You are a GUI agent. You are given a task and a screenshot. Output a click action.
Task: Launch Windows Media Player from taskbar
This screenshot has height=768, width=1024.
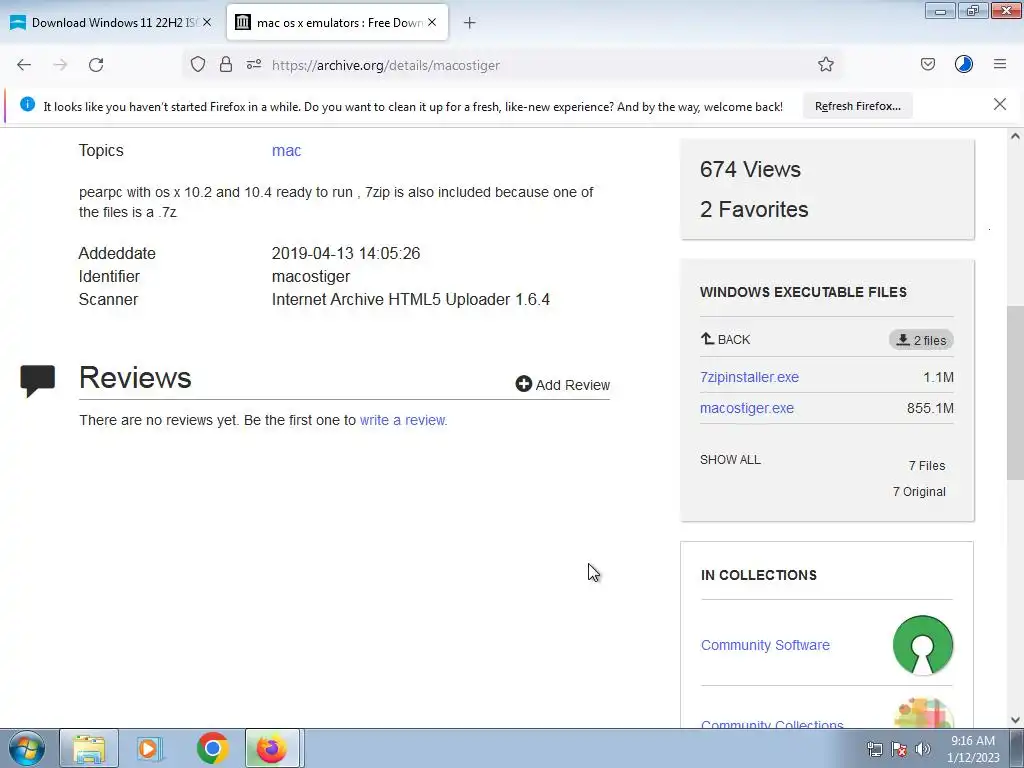pyautogui.click(x=150, y=748)
